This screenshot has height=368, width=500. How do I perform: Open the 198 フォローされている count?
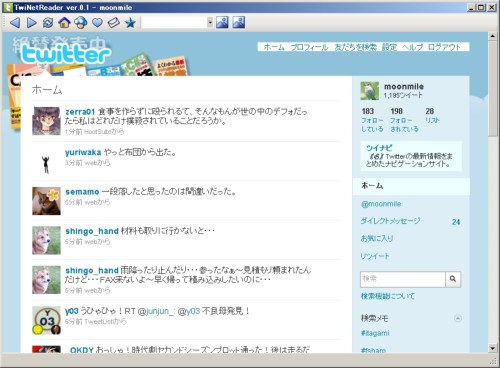404,120
